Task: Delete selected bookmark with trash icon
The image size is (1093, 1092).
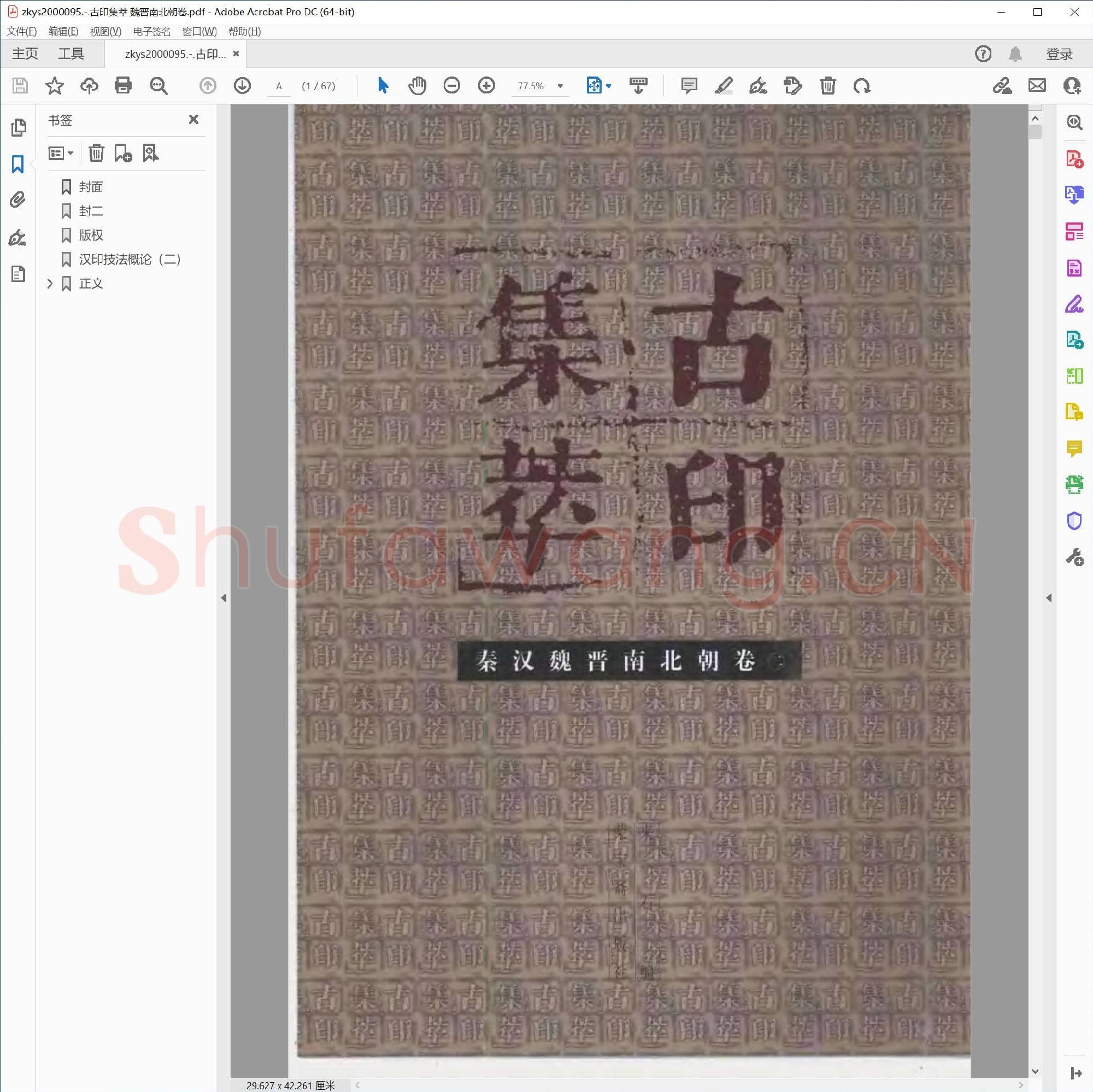Action: tap(96, 153)
